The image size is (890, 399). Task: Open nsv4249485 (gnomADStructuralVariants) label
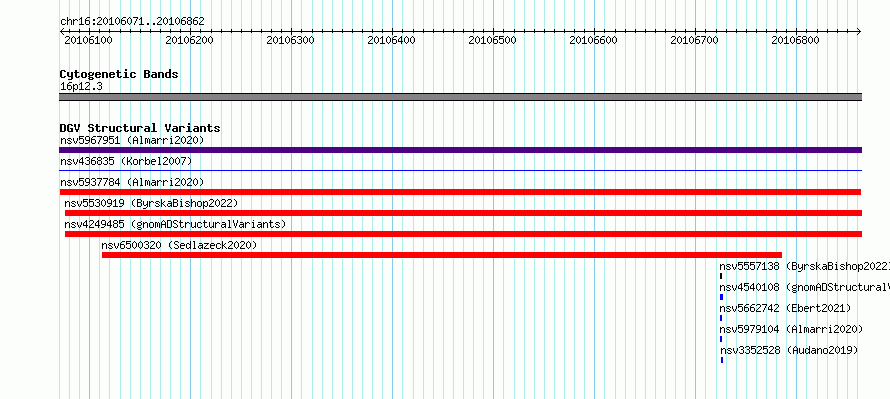pyautogui.click(x=175, y=224)
